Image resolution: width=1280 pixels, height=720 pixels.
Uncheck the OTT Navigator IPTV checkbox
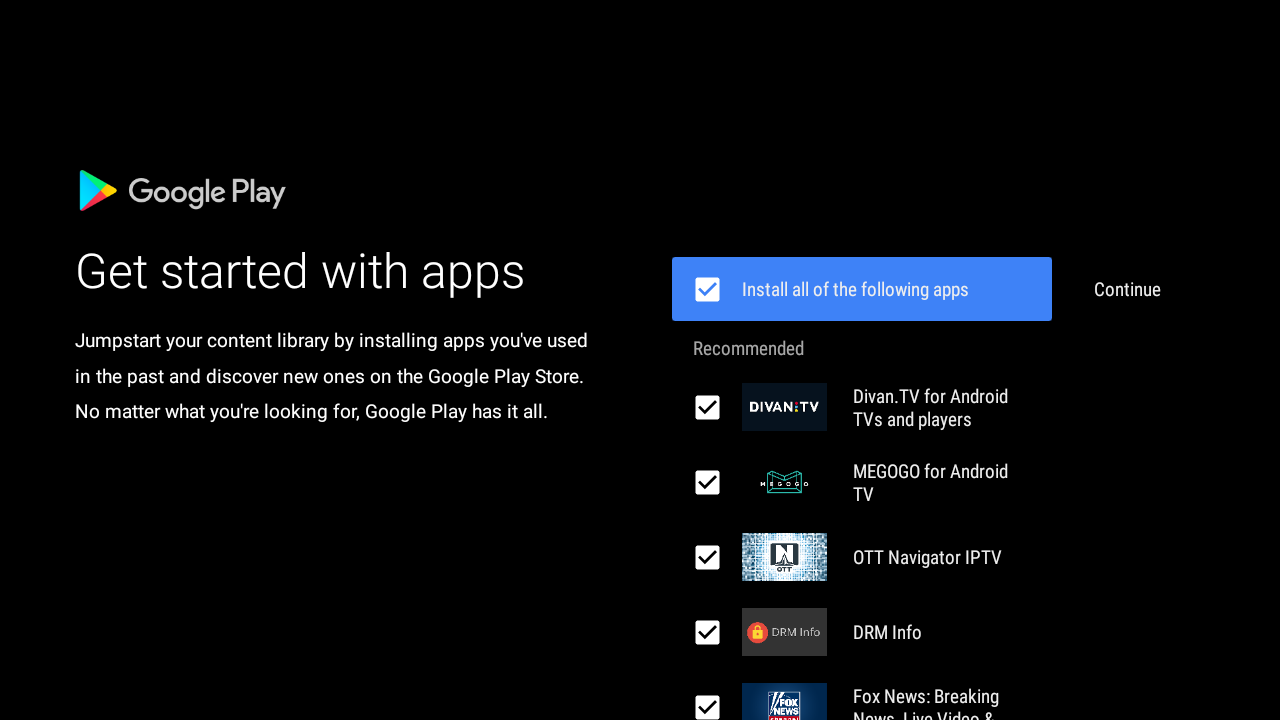(707, 557)
